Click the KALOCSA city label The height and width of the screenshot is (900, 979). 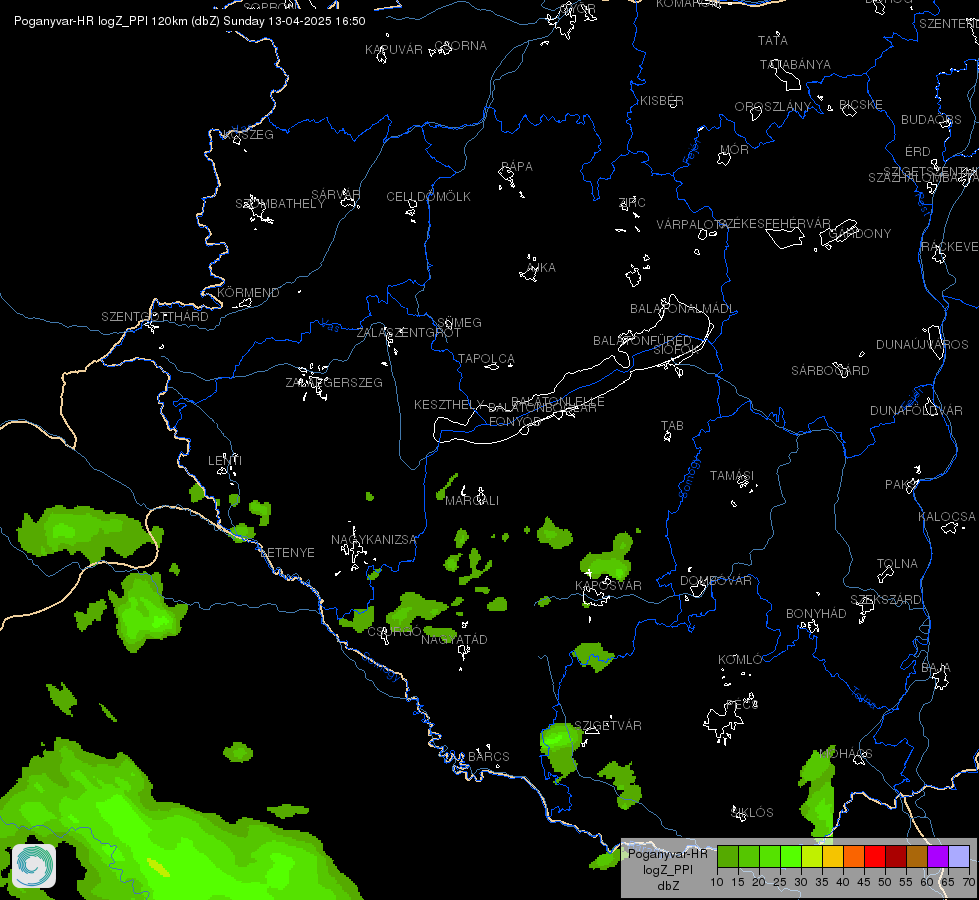(x=947, y=517)
